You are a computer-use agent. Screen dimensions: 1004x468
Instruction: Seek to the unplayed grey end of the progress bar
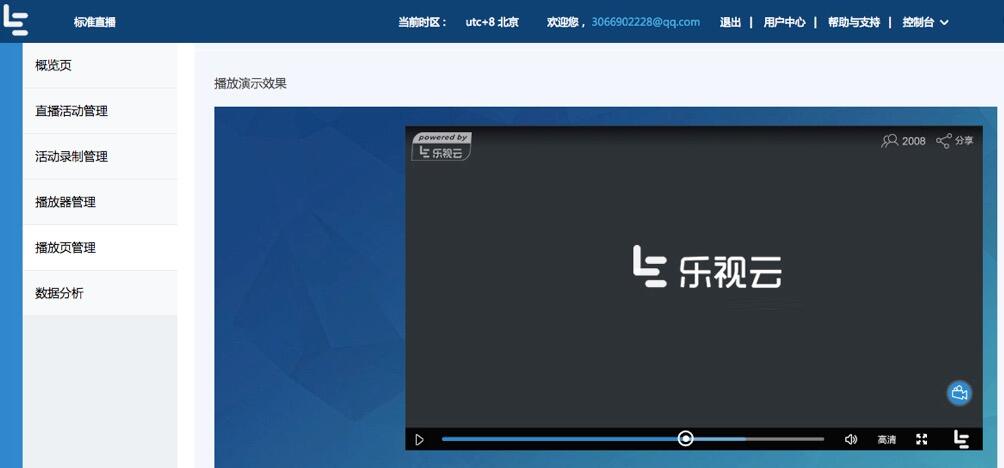(x=784, y=439)
